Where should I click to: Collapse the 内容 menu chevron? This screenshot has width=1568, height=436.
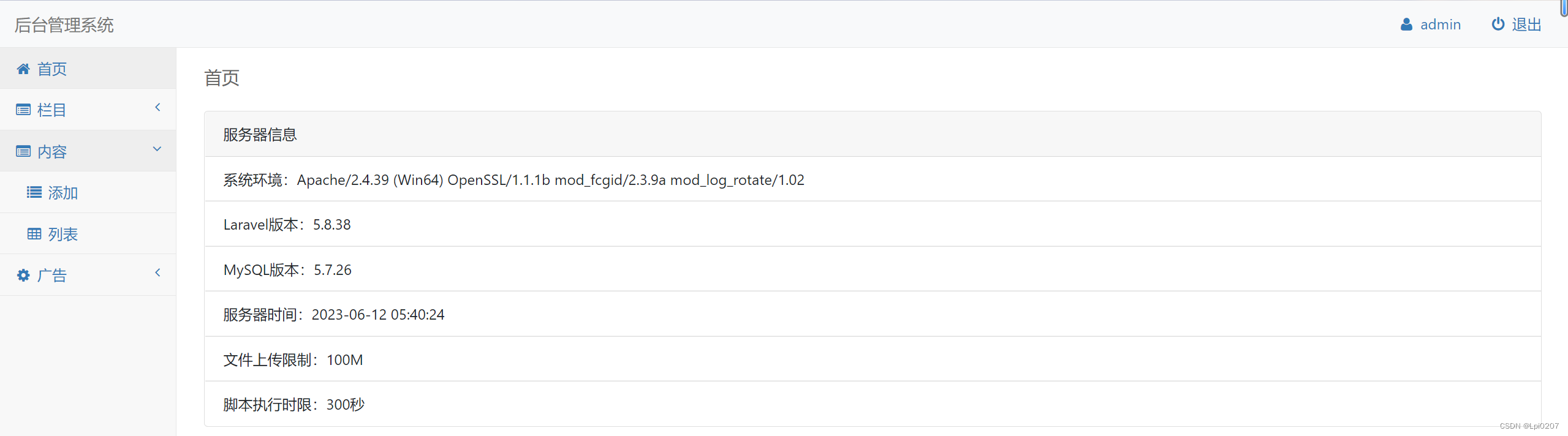tap(157, 149)
